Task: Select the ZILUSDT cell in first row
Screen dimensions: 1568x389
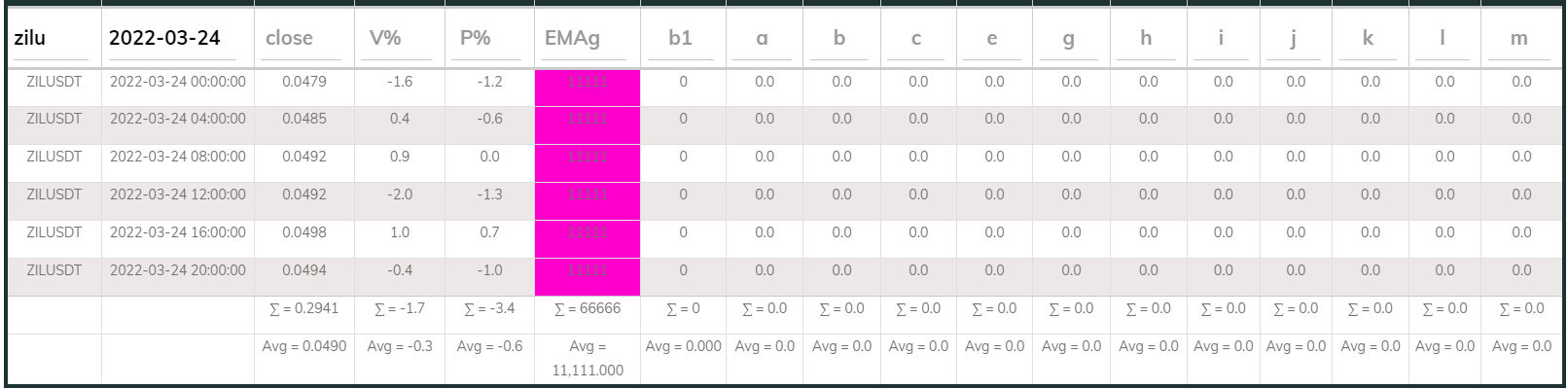Action: pos(54,83)
